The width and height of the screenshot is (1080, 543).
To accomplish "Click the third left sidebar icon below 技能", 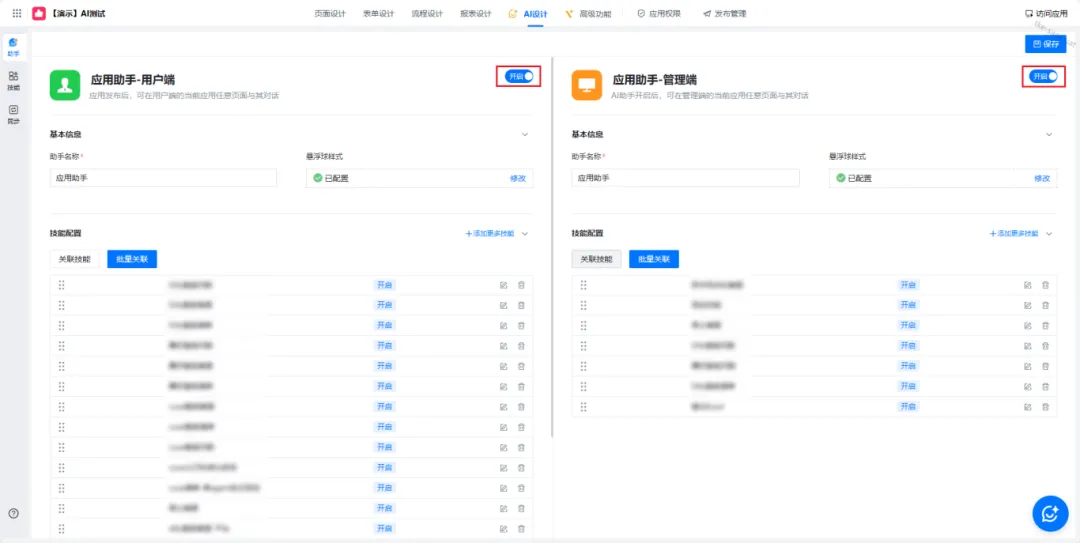I will pyautogui.click(x=13, y=113).
